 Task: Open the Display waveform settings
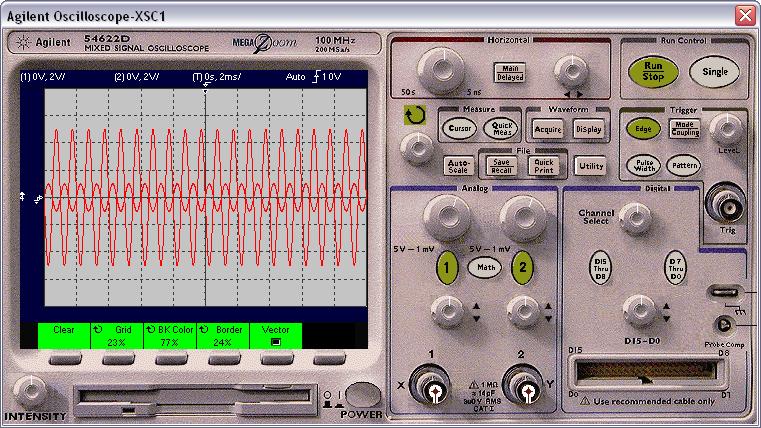tap(589, 130)
